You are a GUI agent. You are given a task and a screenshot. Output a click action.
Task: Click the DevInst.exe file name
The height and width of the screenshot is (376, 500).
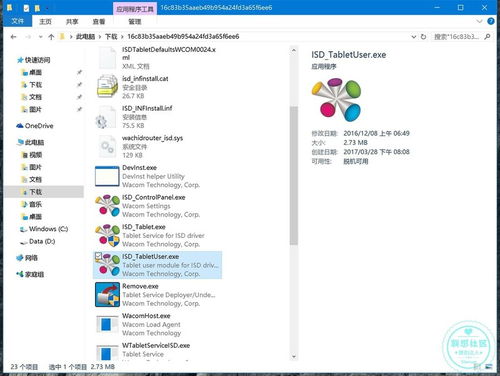139,167
